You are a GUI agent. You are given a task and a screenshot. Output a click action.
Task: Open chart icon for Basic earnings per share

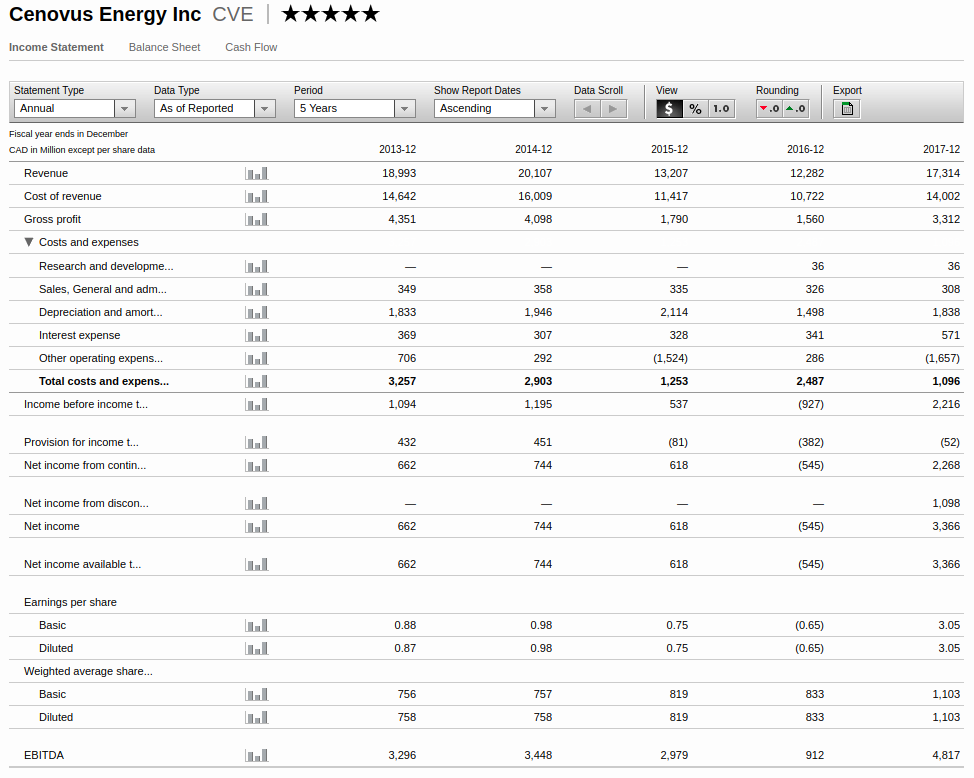point(257,625)
